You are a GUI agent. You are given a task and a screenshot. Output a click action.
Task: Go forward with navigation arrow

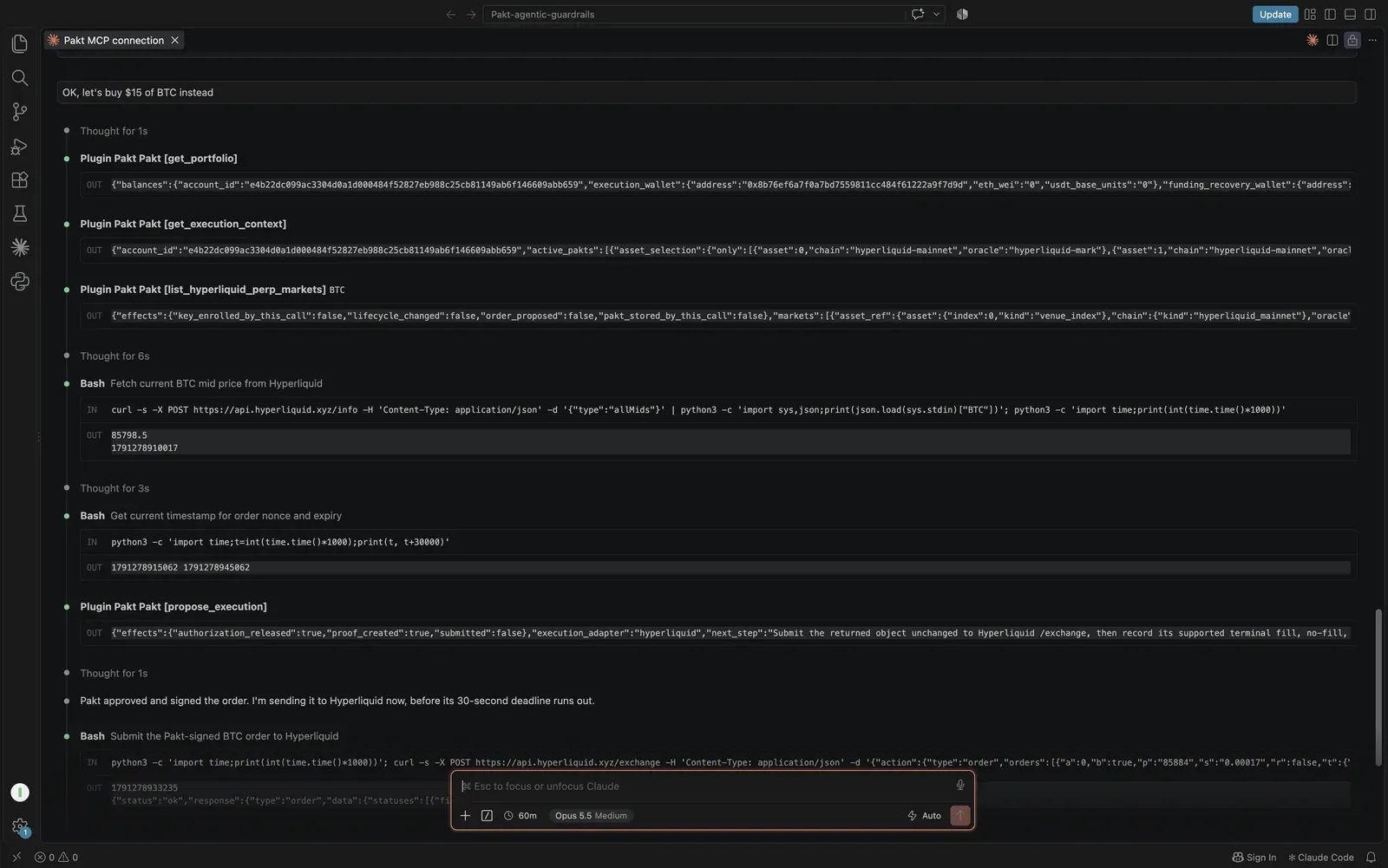tap(471, 14)
